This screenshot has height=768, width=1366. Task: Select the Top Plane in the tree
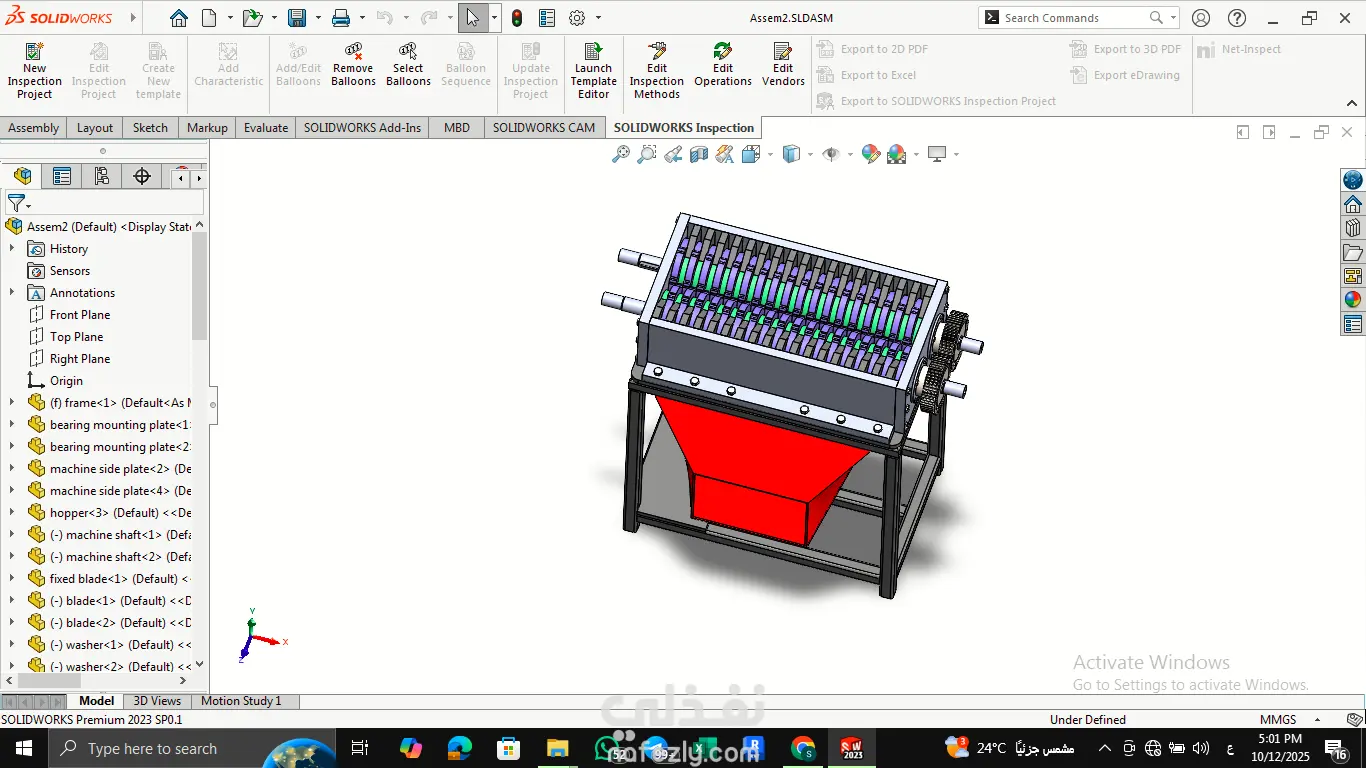[76, 337]
